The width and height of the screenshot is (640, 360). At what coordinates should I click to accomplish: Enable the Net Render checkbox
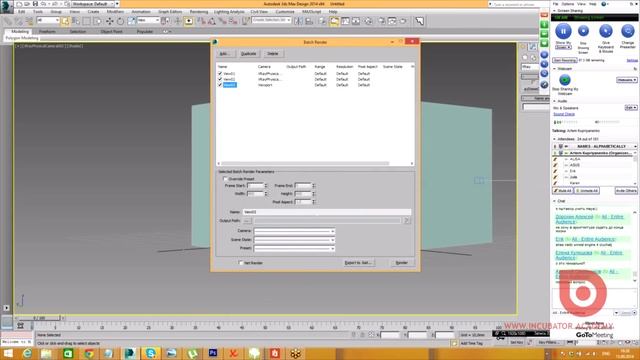pos(241,263)
